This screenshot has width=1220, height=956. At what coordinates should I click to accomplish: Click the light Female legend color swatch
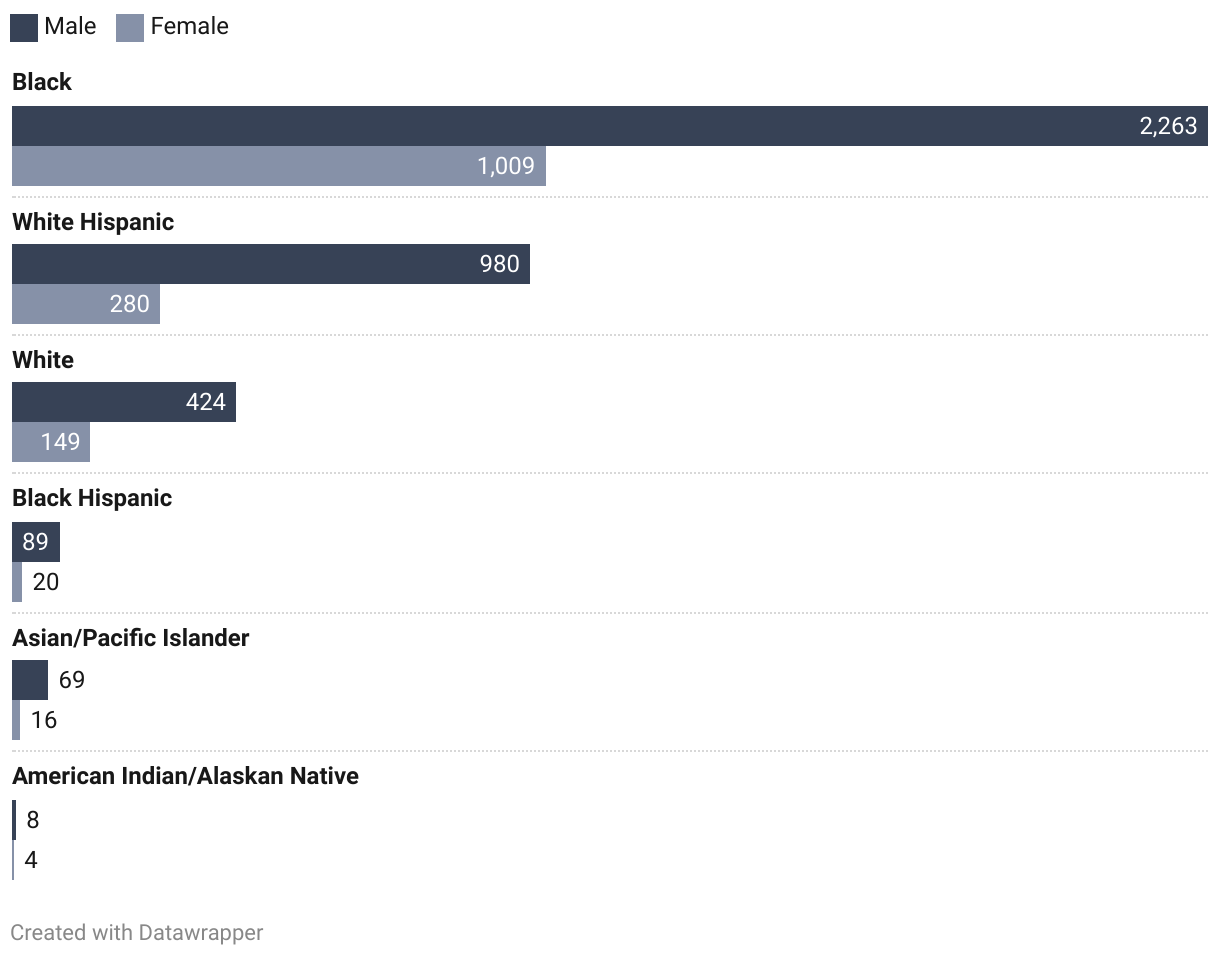[x=130, y=27]
